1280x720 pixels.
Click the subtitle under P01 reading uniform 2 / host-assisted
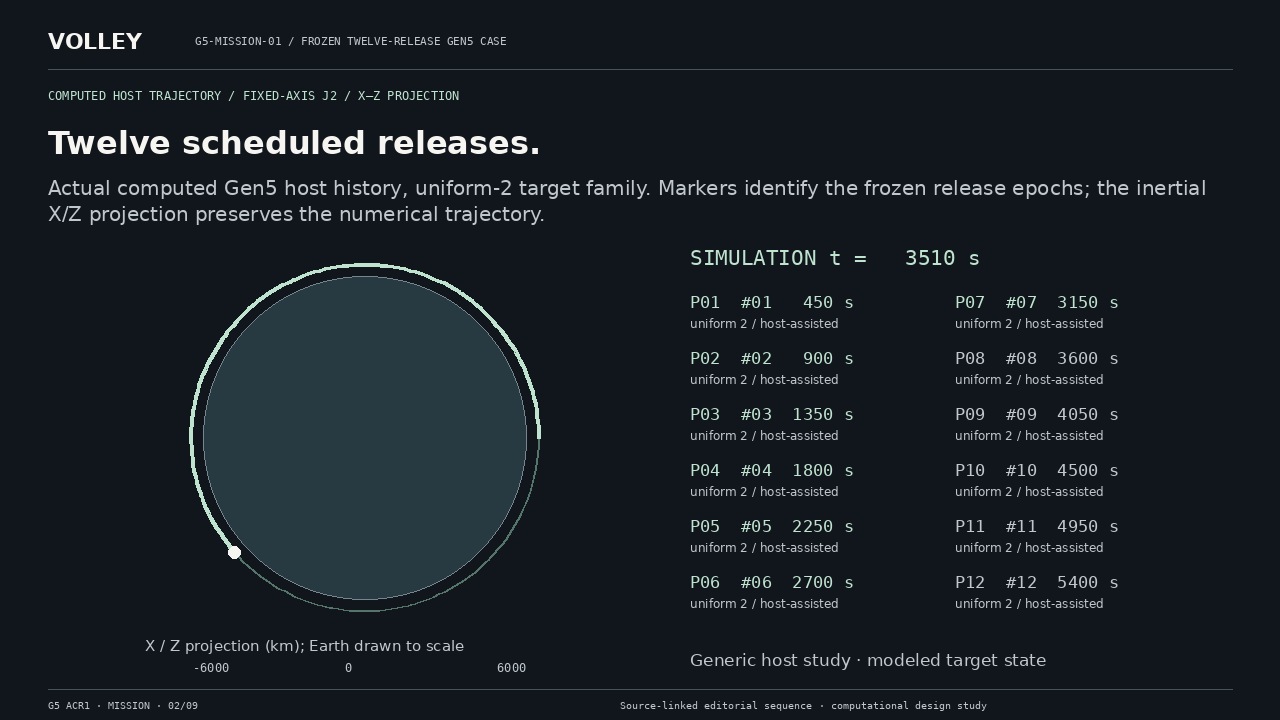click(x=764, y=324)
